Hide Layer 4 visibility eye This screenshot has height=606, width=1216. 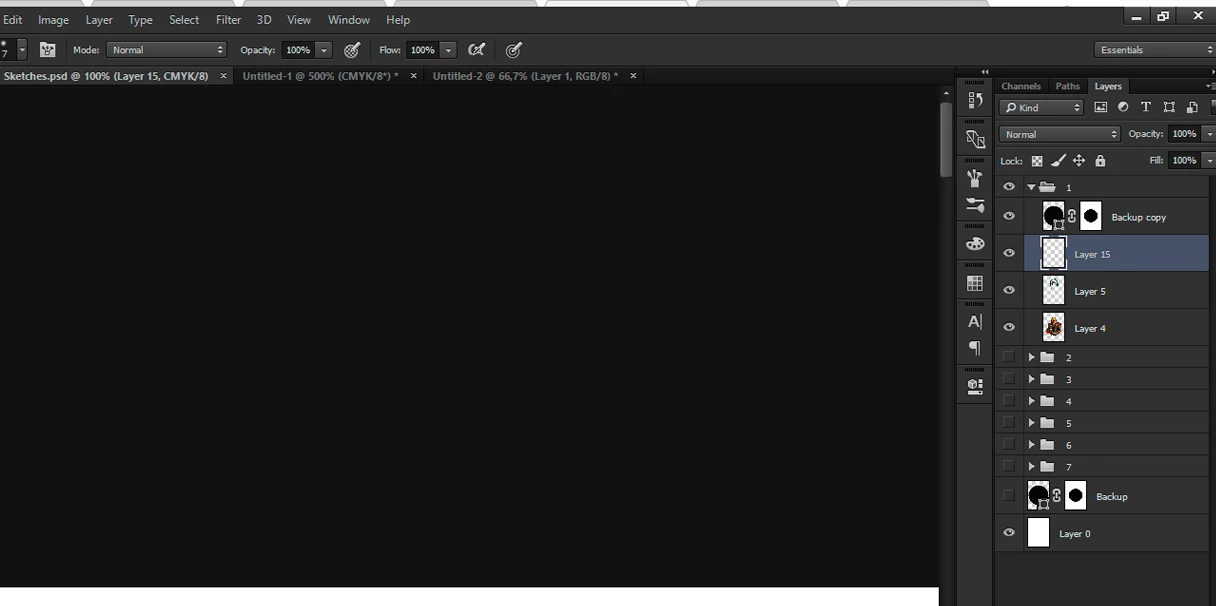[1009, 327]
